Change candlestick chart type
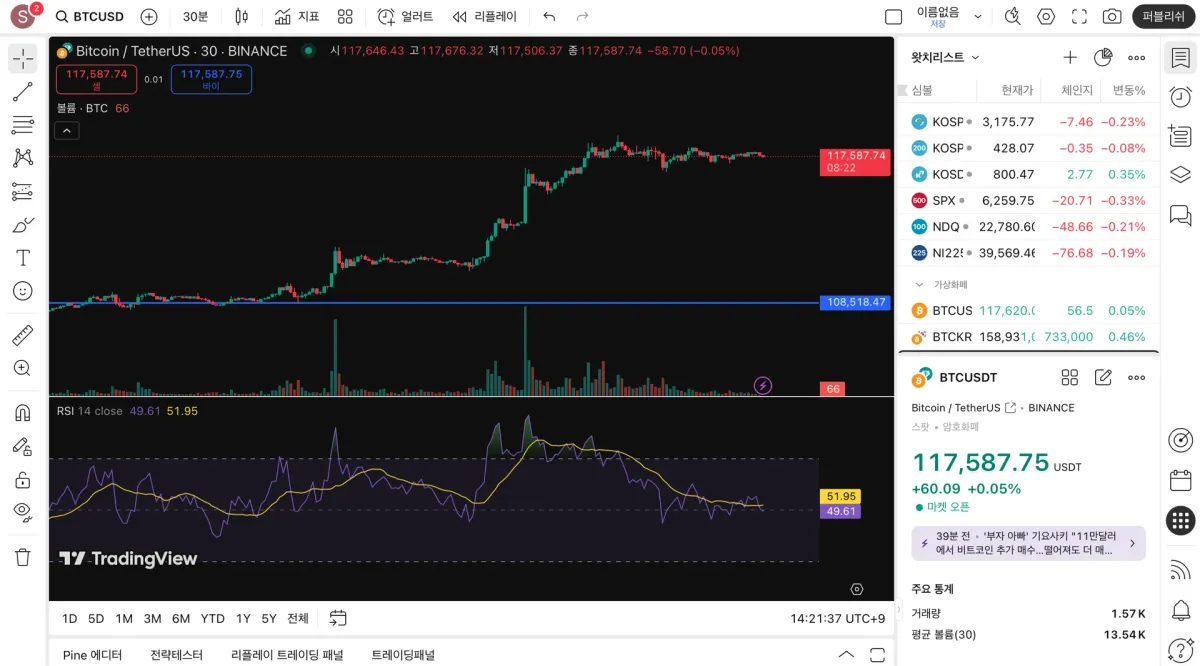This screenshot has width=1200, height=666. 241,17
